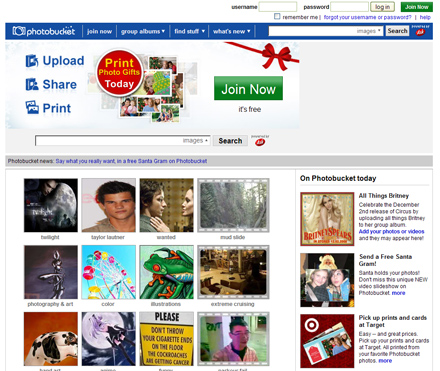Select join now in navigation bar

[99, 31]
